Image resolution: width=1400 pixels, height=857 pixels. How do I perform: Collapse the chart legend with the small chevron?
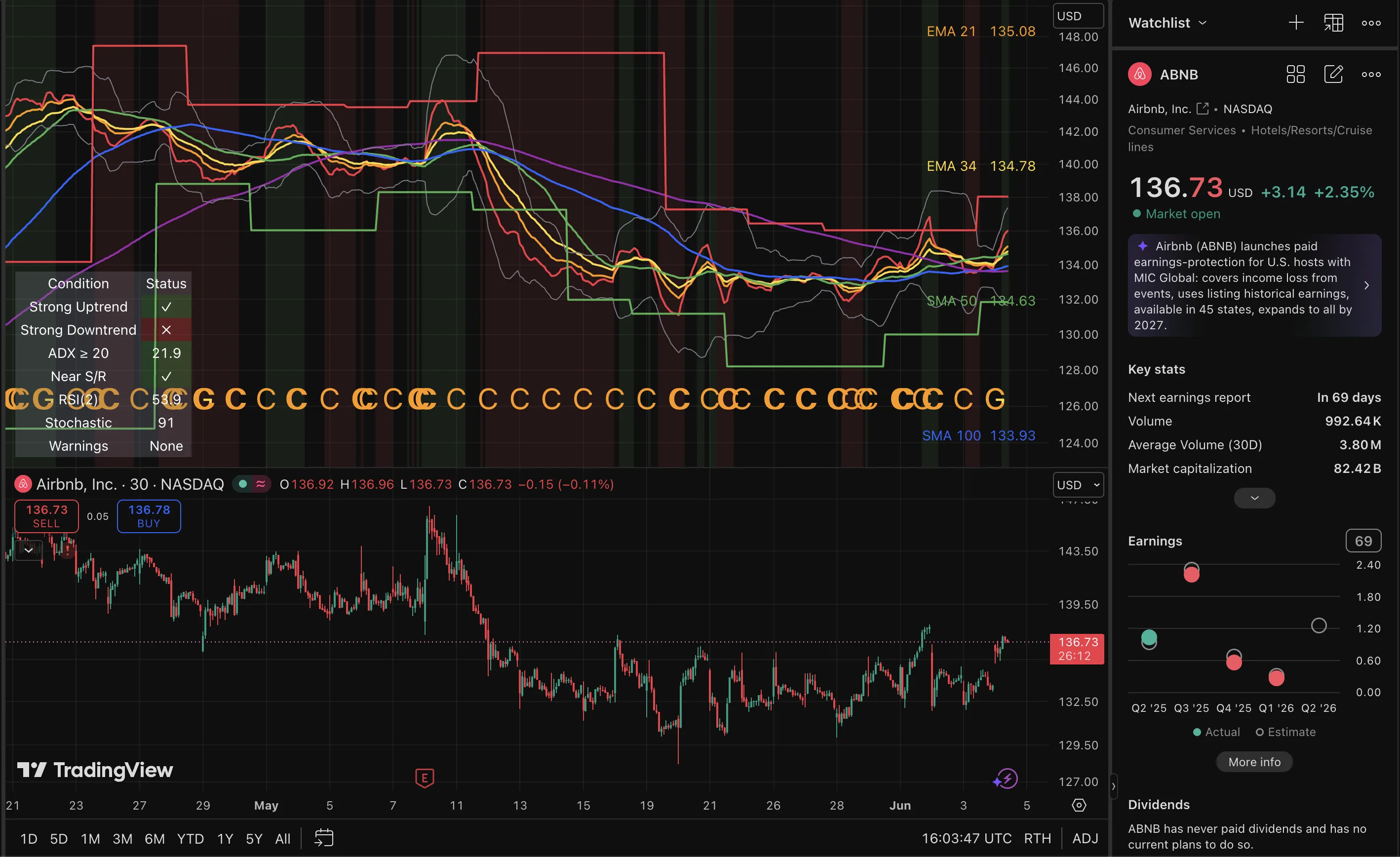[x=29, y=550]
